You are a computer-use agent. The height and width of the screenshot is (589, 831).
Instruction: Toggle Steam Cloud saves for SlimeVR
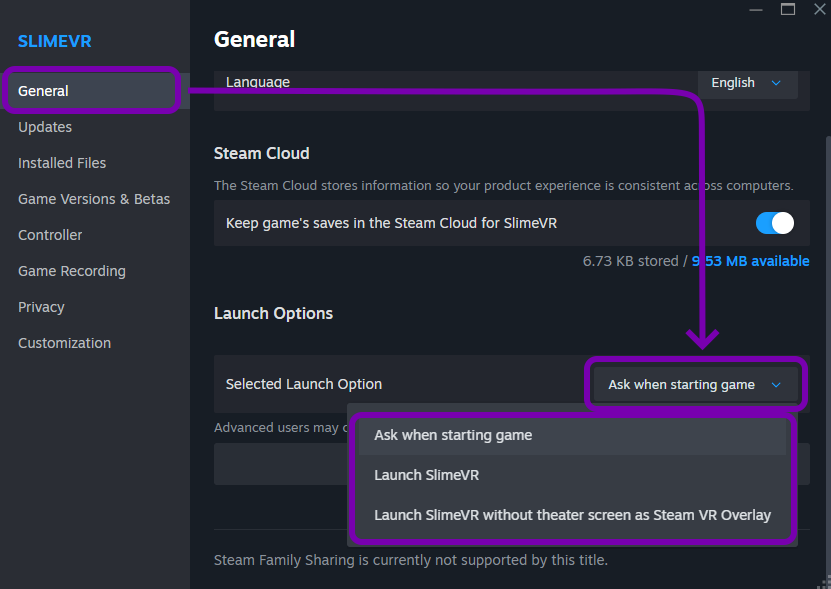point(774,223)
